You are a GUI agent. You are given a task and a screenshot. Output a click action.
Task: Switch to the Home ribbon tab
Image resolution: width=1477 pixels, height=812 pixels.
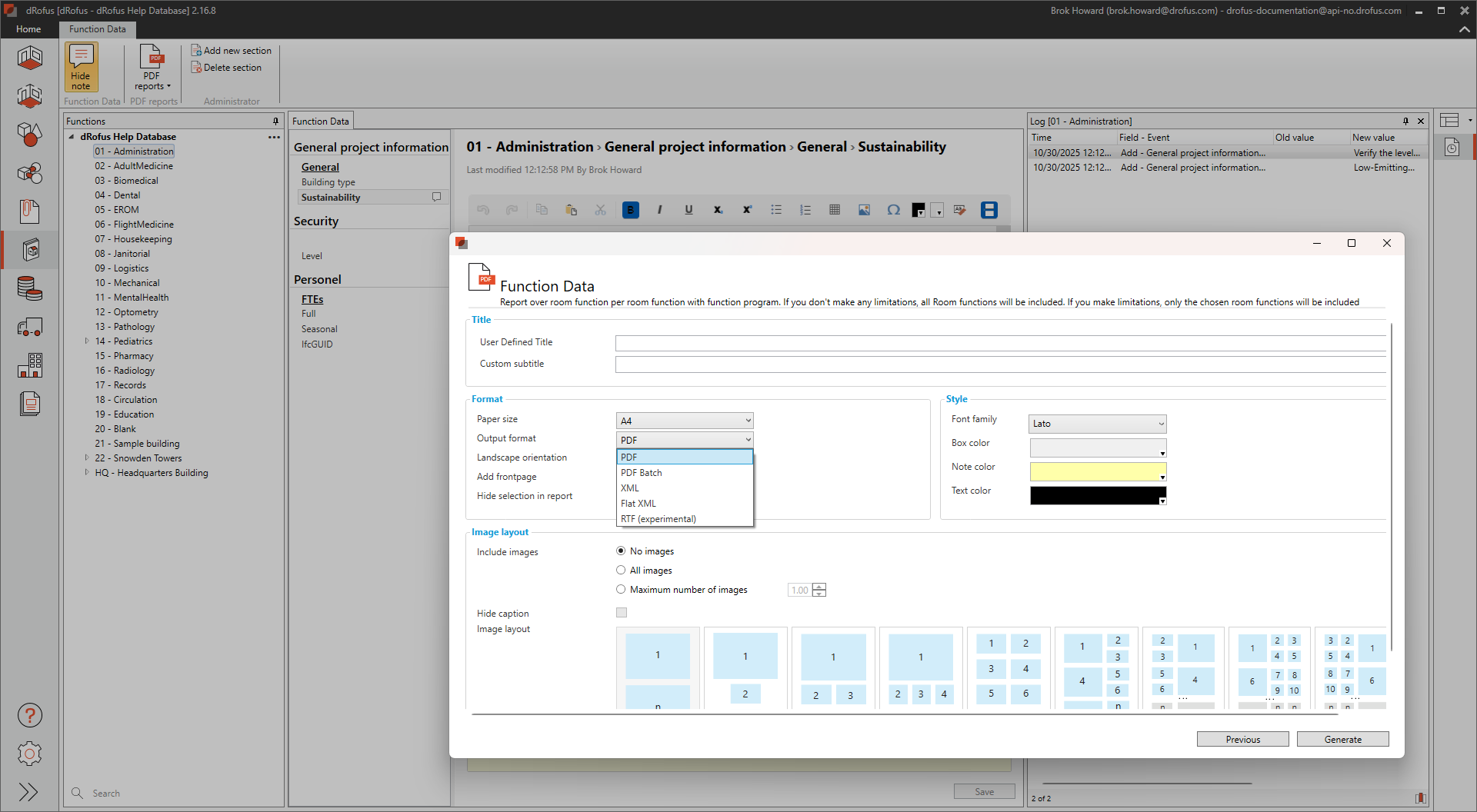click(x=28, y=29)
